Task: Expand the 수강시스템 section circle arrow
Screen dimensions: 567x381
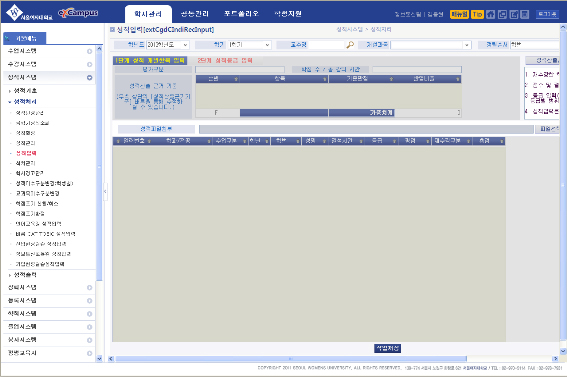Action: [89, 64]
